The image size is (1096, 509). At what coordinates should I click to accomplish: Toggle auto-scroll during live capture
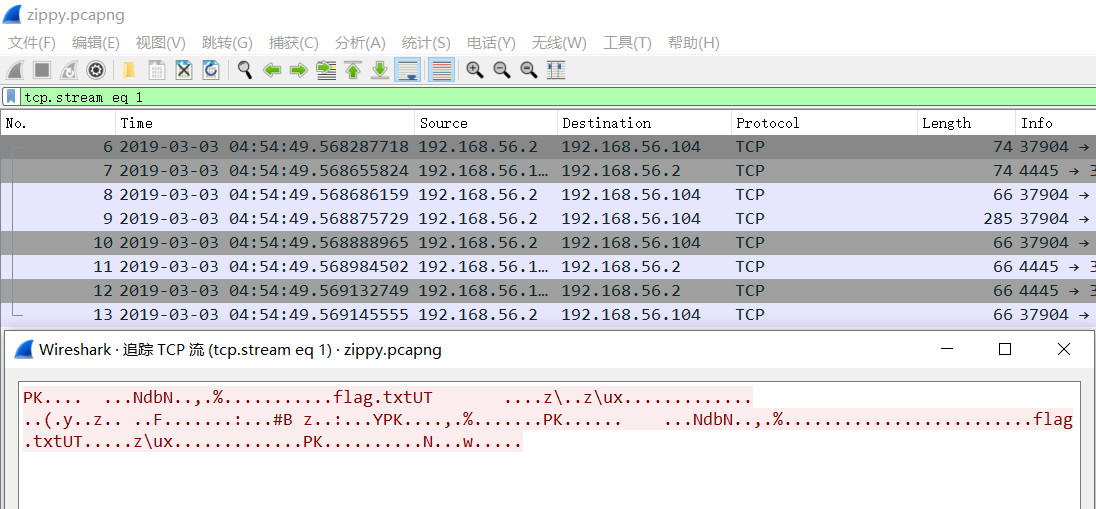[408, 70]
